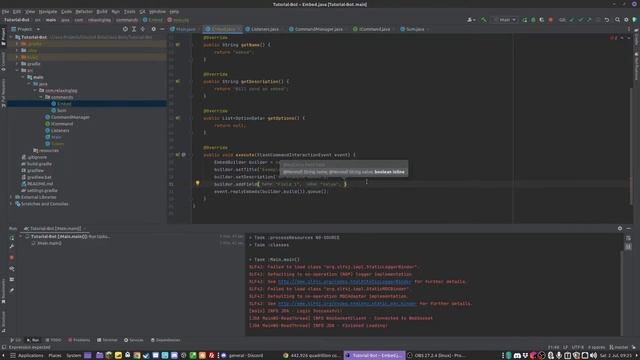Open the Services tool window tab
640x360 pixels.
134,340
